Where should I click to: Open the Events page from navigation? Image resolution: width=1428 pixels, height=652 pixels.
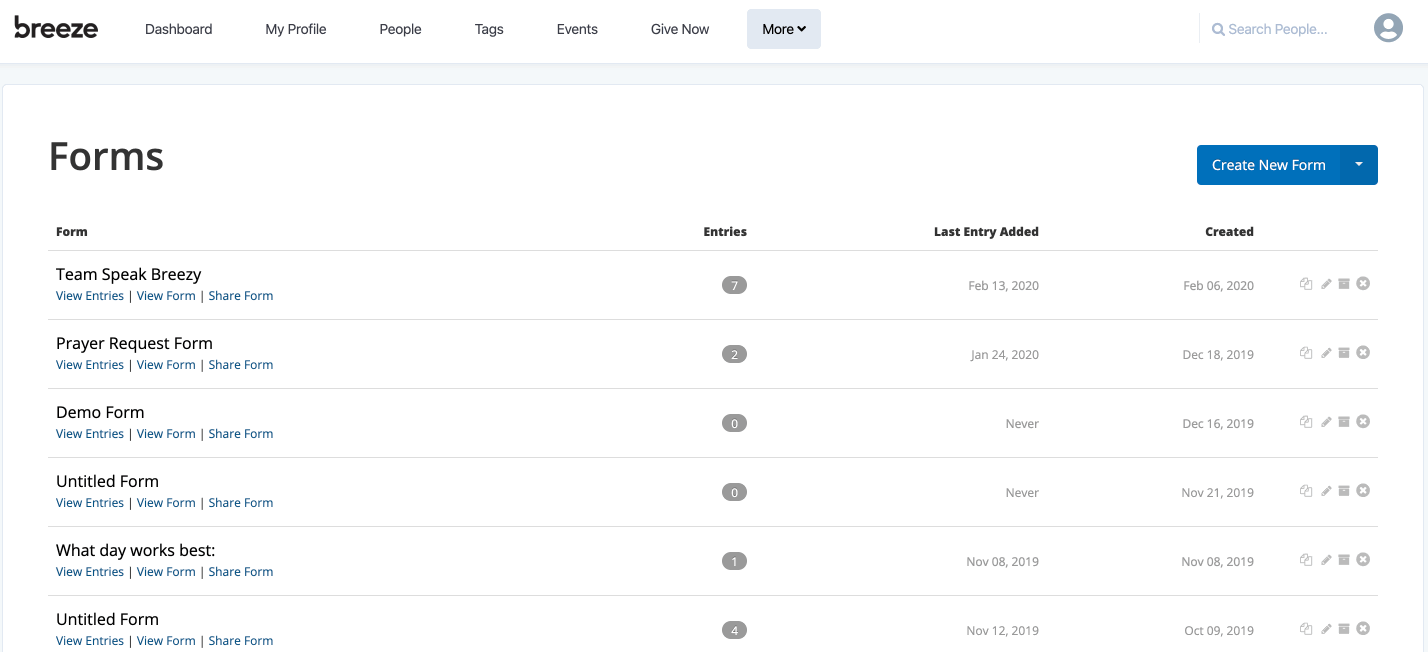(576, 29)
